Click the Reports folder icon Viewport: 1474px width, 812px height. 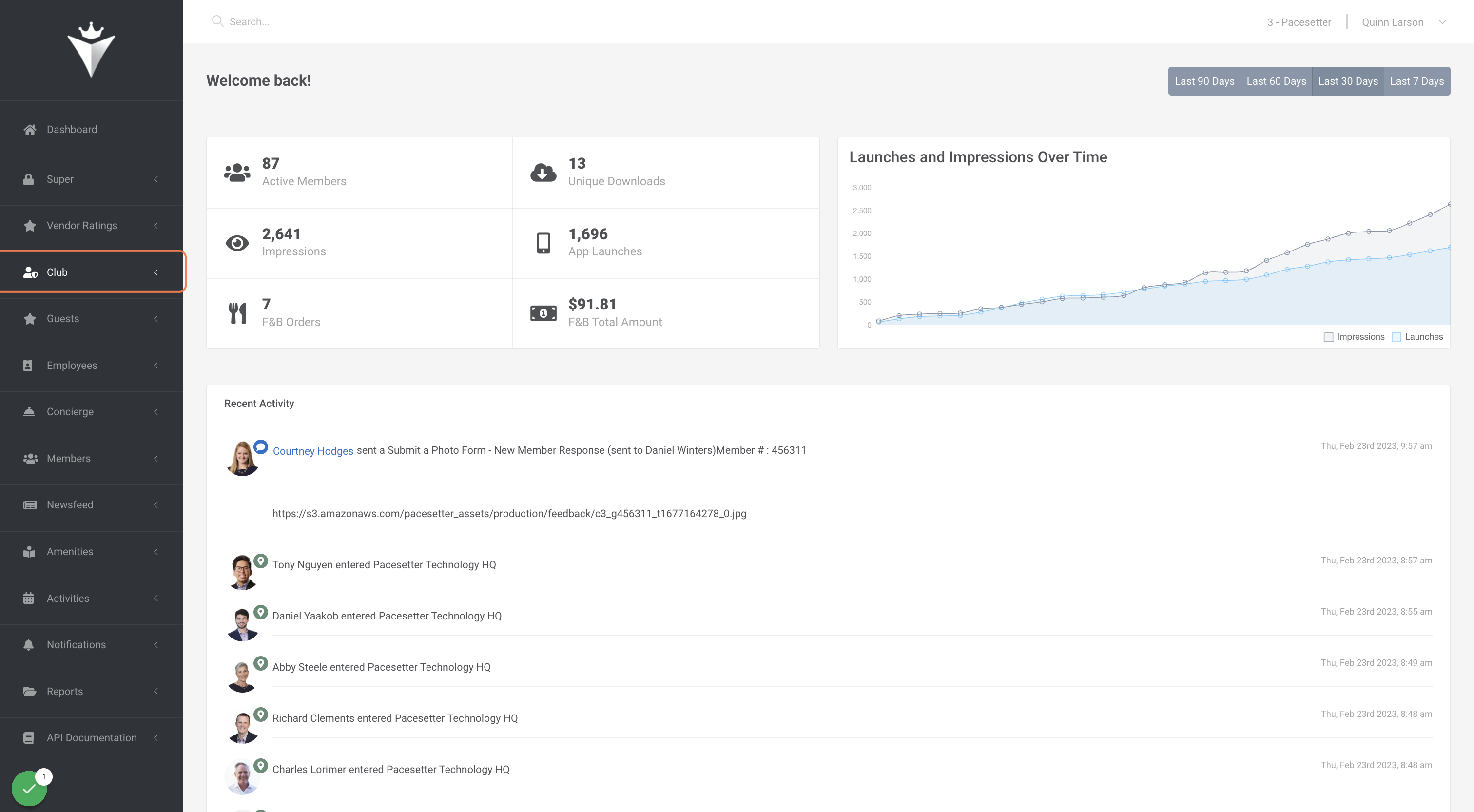[30, 691]
